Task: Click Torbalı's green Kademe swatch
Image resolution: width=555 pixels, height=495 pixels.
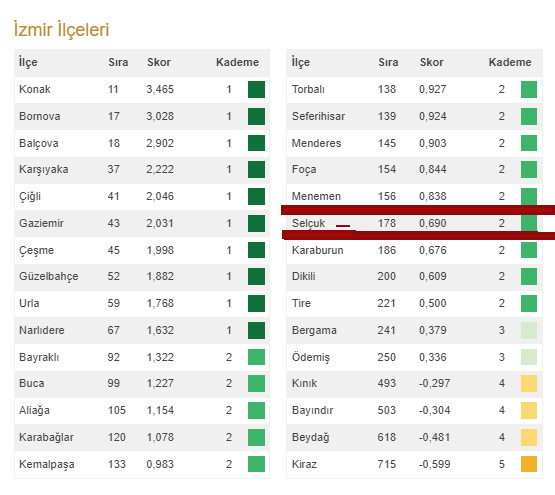Action: click(529, 89)
